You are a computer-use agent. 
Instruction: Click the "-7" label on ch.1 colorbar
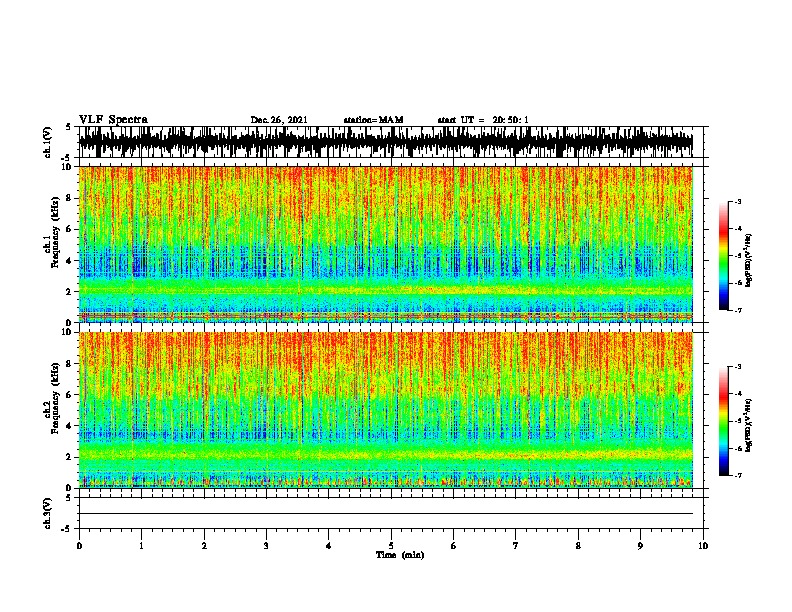point(738,310)
